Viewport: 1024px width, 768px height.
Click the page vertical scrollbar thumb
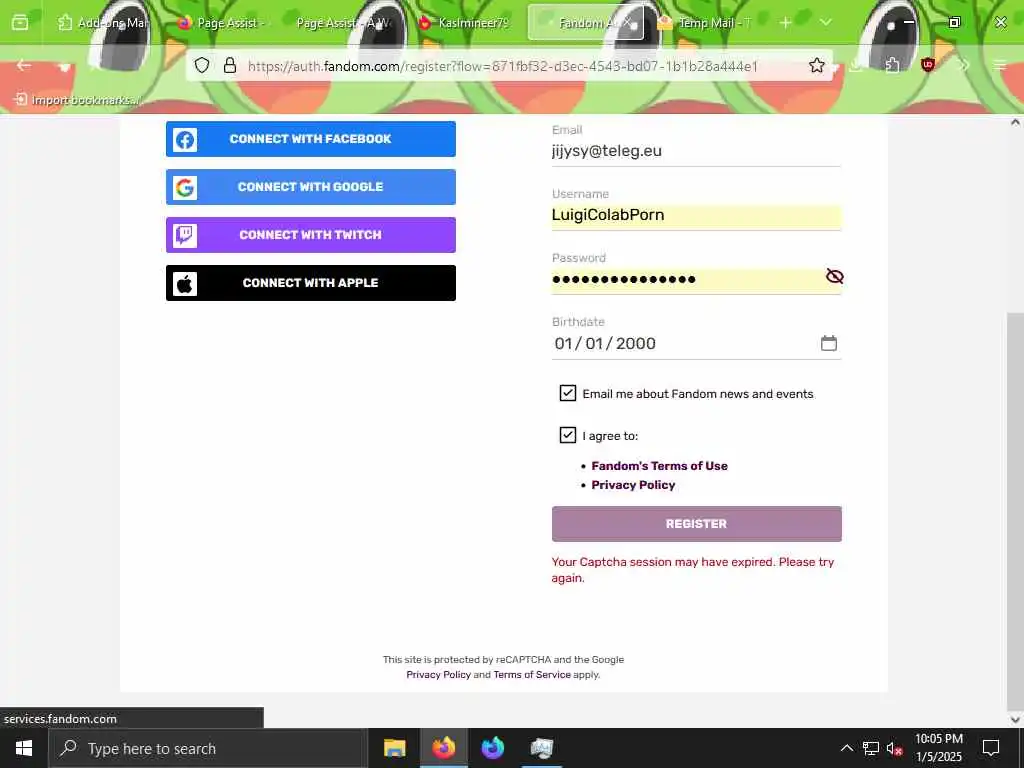tap(1015, 511)
